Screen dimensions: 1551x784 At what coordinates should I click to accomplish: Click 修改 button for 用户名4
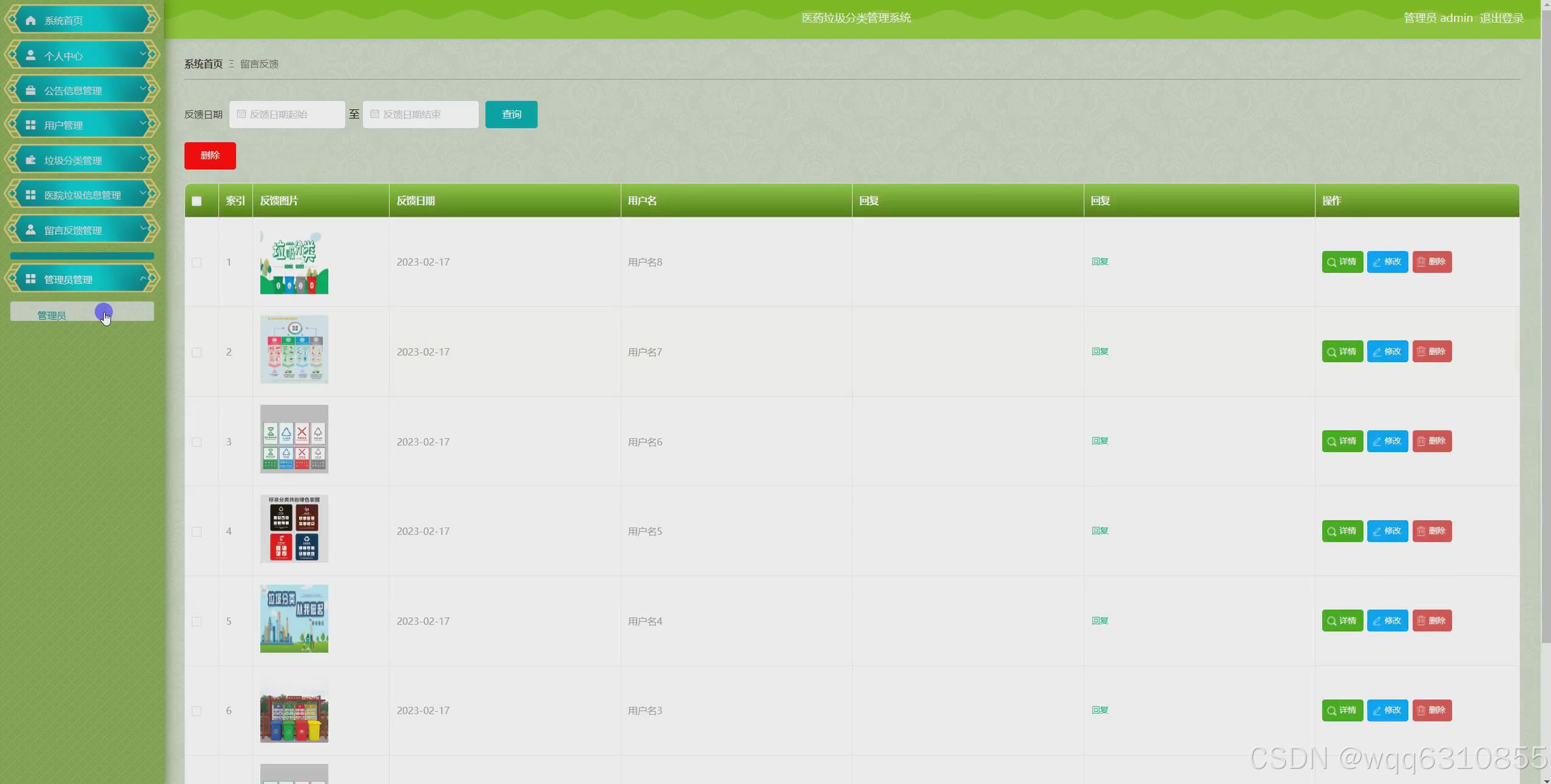pyautogui.click(x=1387, y=621)
